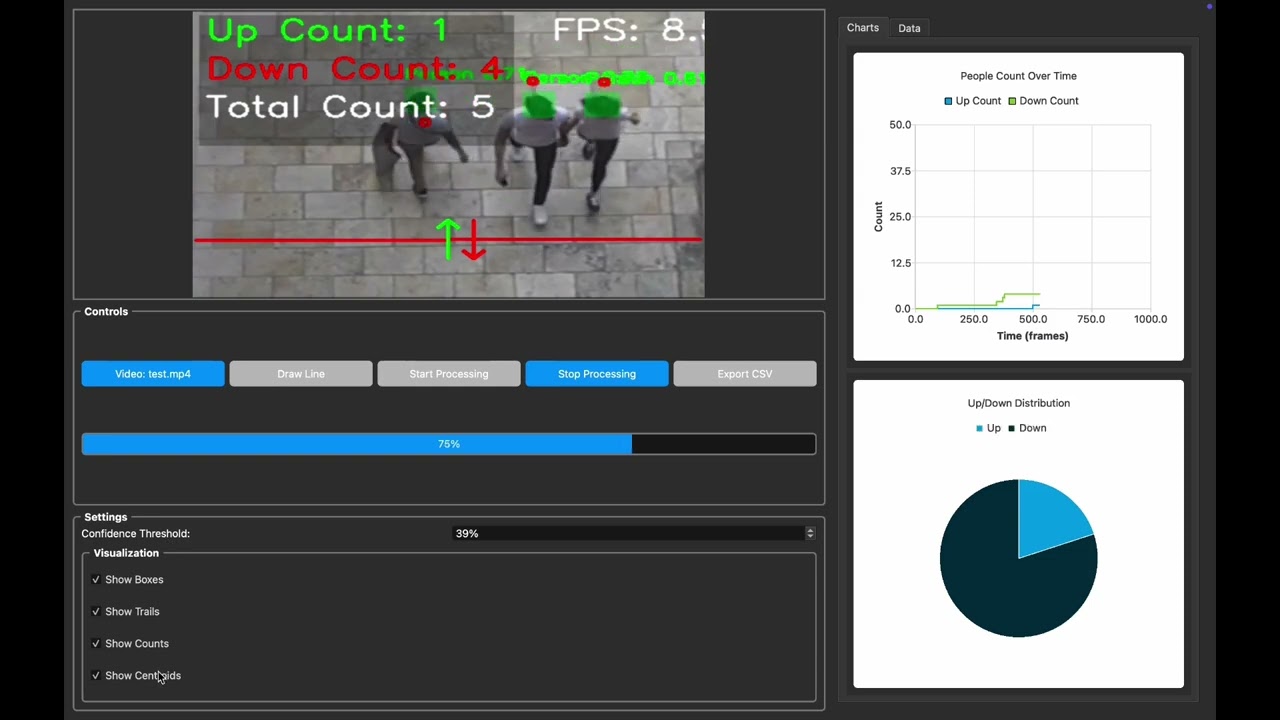Click the 'Up/Down Distribution' chart title

point(1018,403)
